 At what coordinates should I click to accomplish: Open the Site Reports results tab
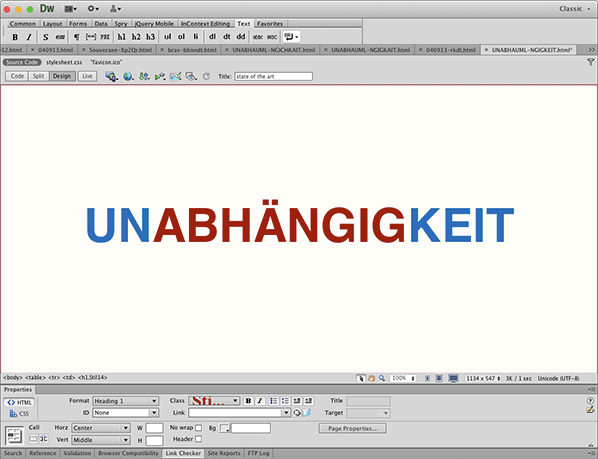click(x=224, y=453)
